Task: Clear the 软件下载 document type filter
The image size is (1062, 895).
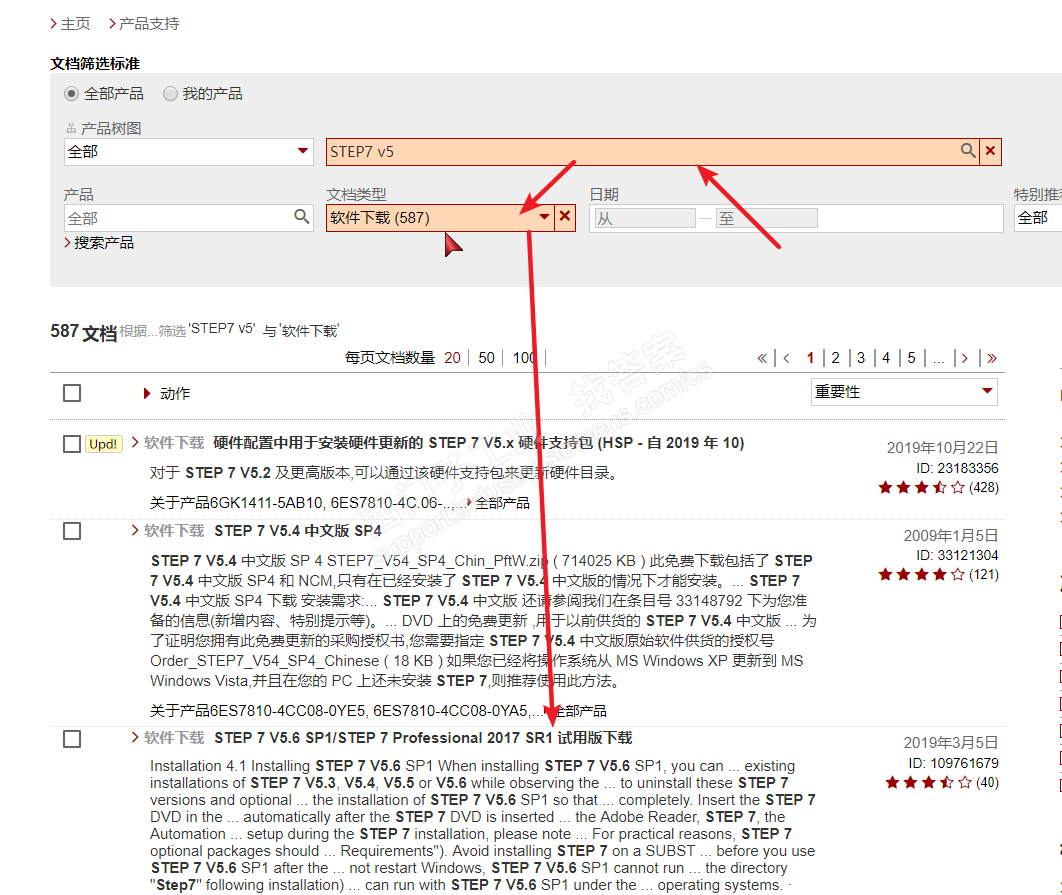Action: [x=564, y=217]
